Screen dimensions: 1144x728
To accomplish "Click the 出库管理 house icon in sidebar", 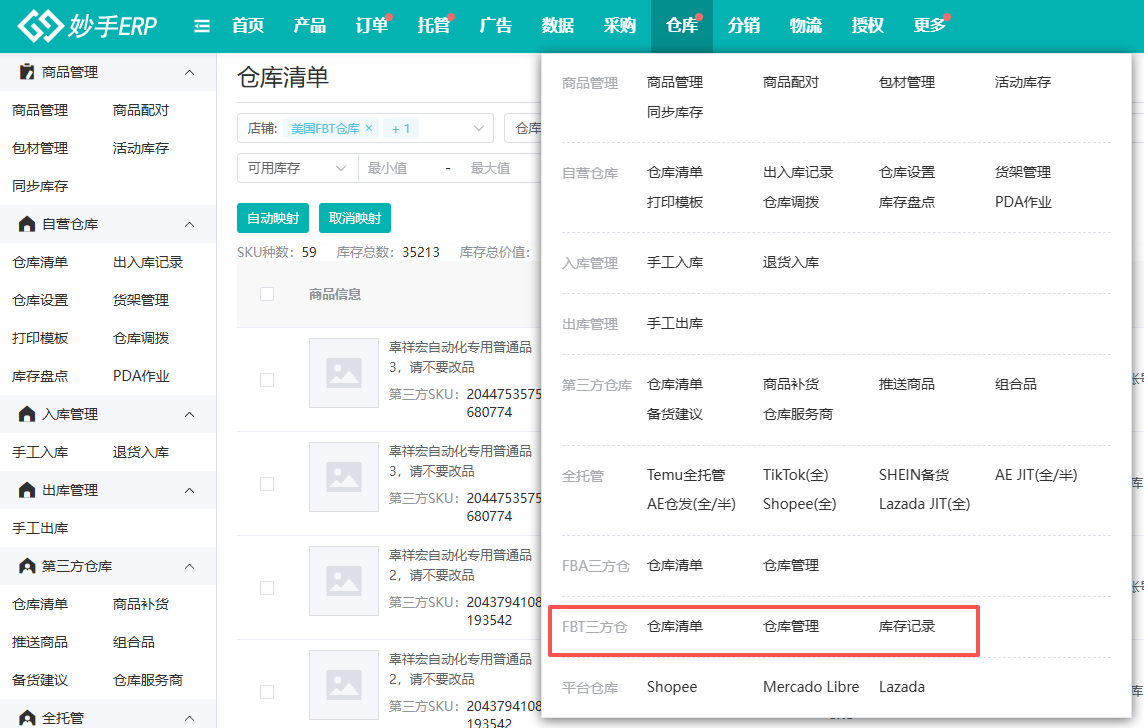I will [27, 490].
